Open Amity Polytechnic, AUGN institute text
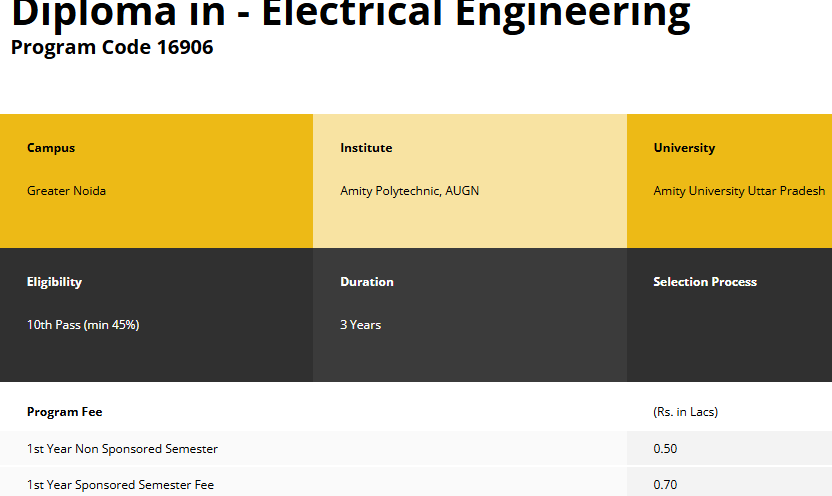Screen dimensions: 832x496 (x=409, y=191)
